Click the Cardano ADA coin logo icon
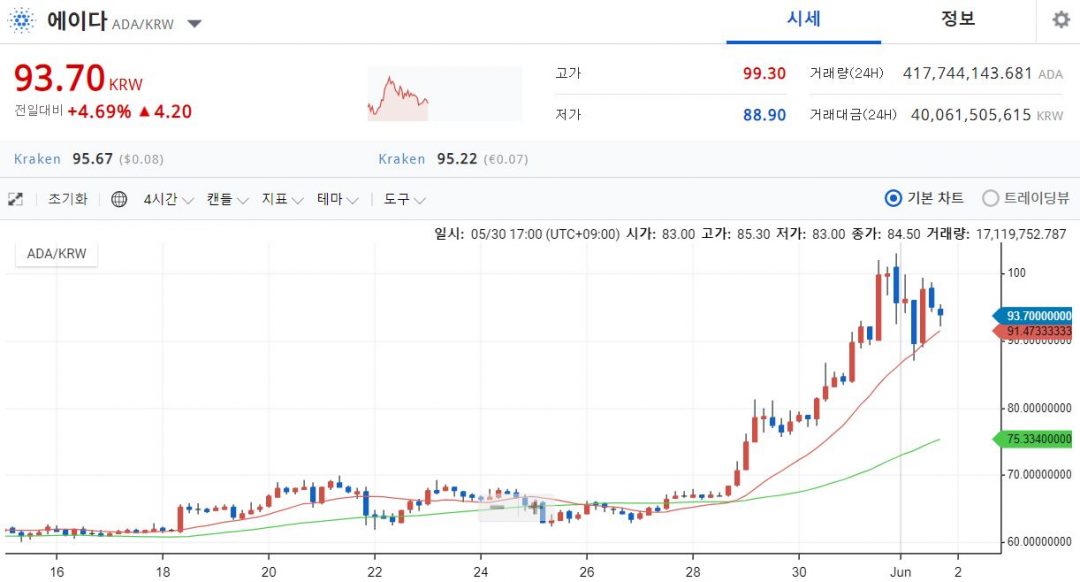 point(21,21)
